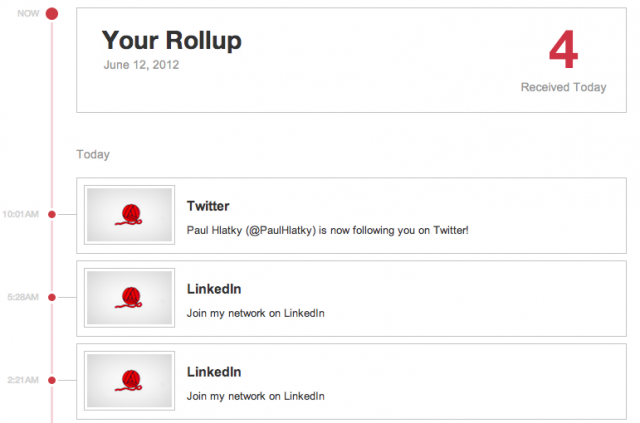Click the Received Today label
The width and height of the screenshot is (640, 423).
[563, 87]
